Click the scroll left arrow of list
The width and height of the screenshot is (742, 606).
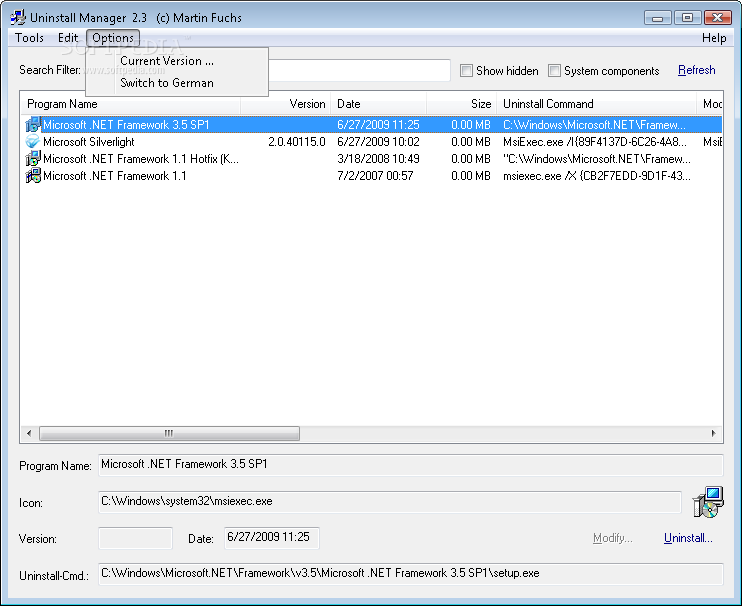[x=29, y=433]
